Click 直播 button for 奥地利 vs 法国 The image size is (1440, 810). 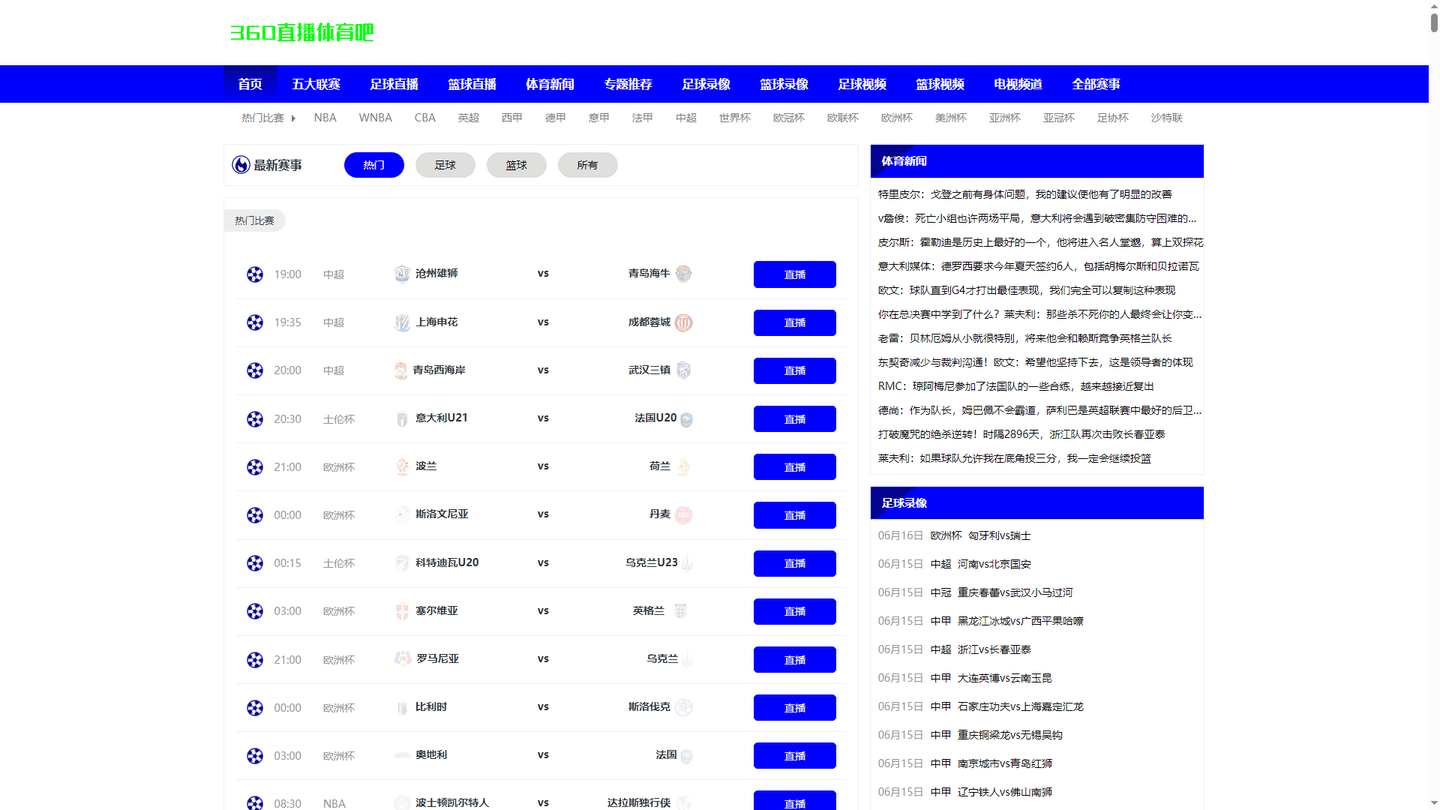(x=795, y=756)
